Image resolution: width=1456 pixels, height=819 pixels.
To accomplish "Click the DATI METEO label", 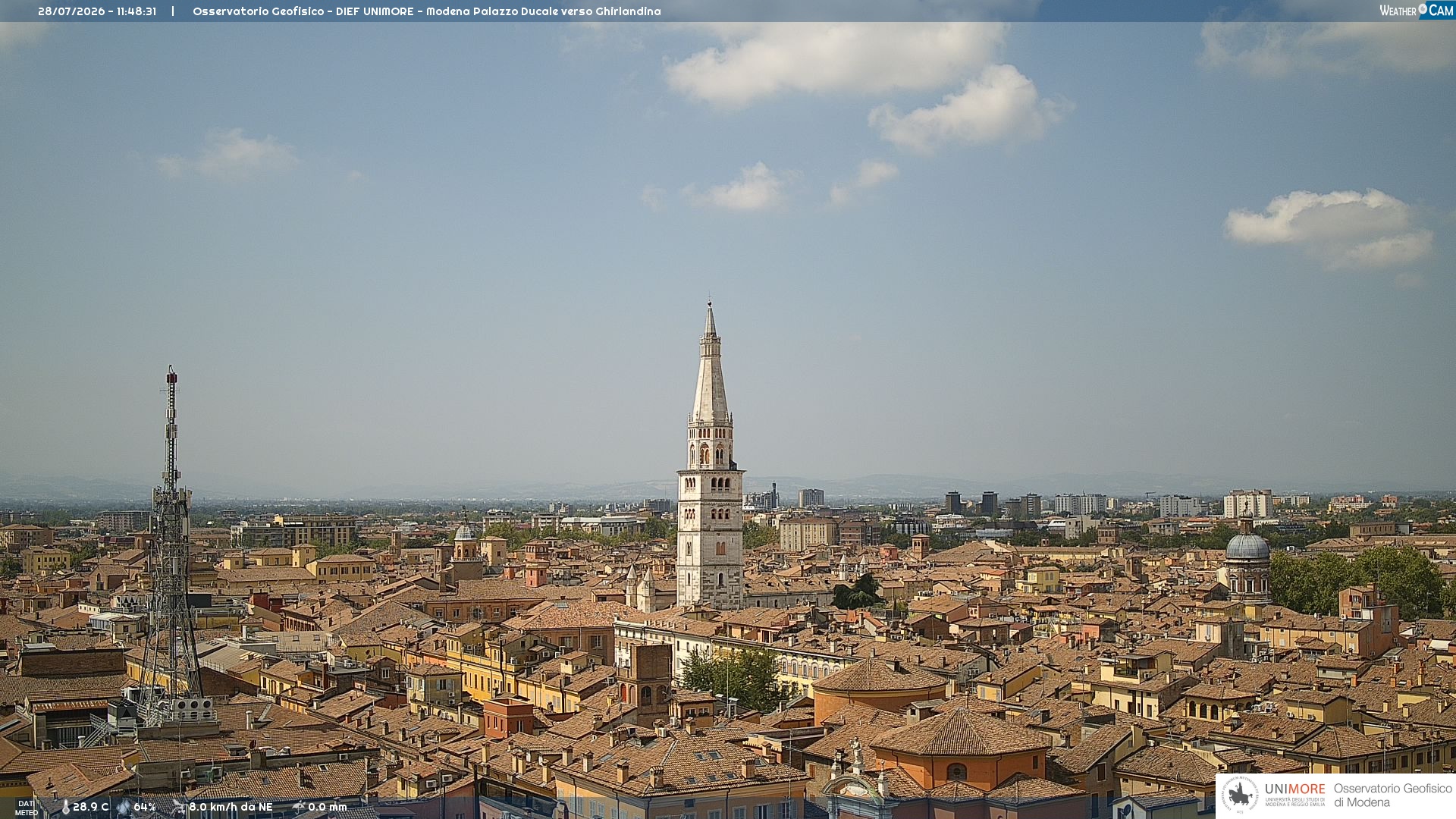I will (27, 808).
